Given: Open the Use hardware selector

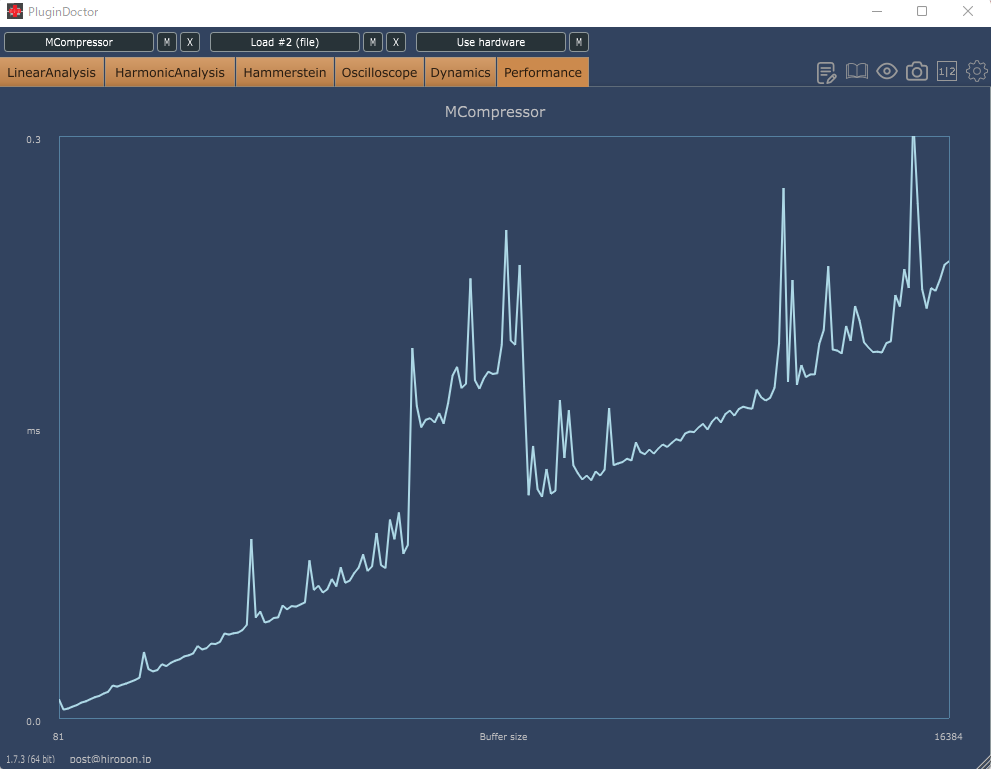Looking at the screenshot, I should pos(490,42).
